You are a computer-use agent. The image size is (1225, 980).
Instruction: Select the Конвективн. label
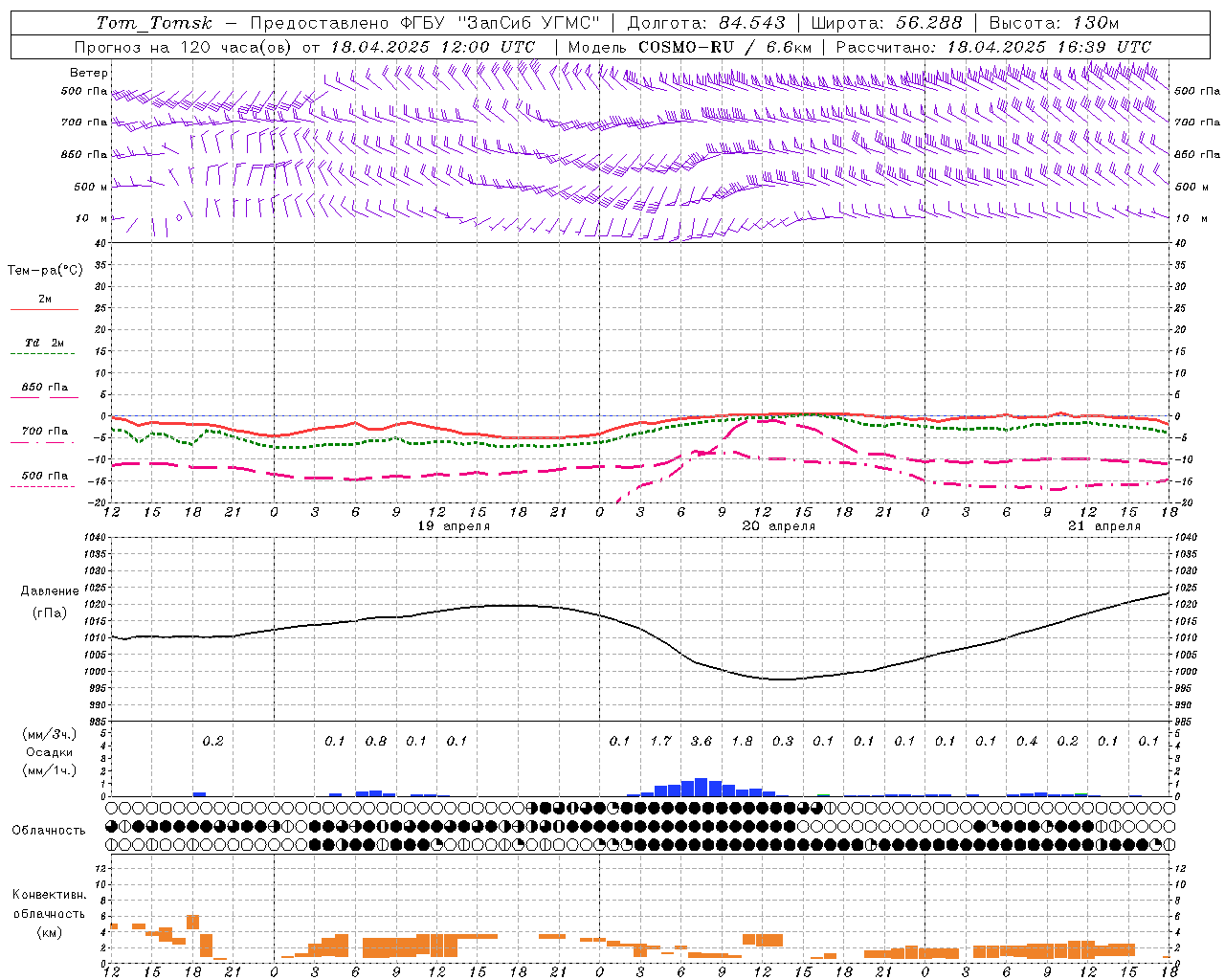point(49,895)
